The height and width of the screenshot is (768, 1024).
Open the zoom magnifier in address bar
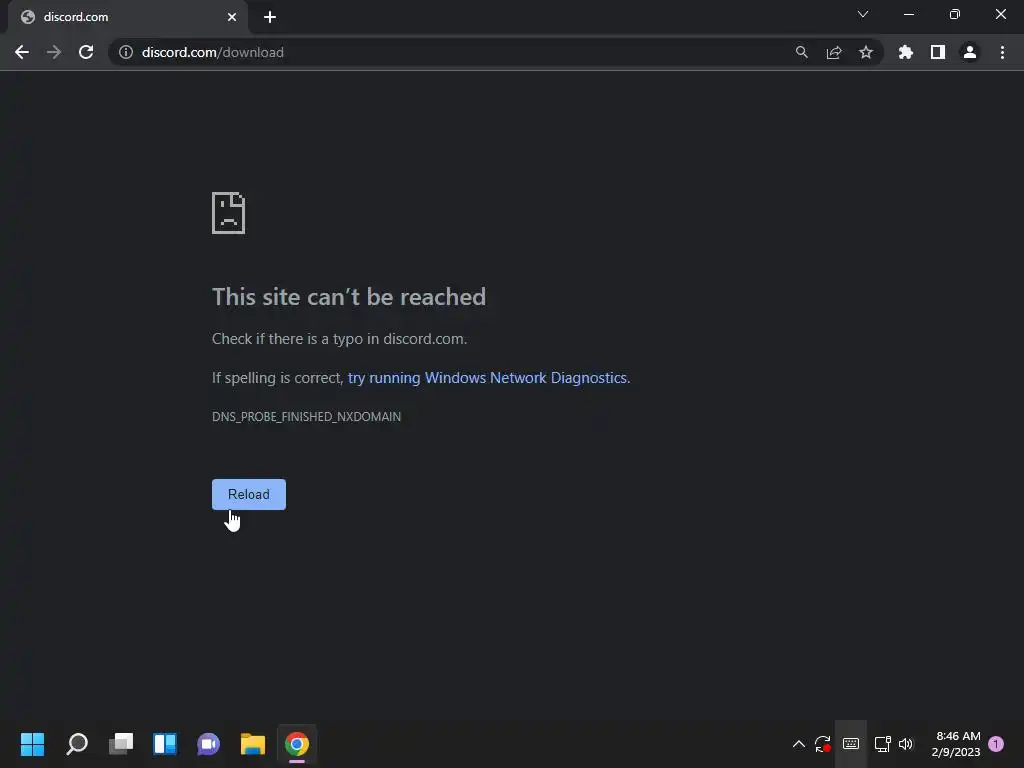pos(801,52)
